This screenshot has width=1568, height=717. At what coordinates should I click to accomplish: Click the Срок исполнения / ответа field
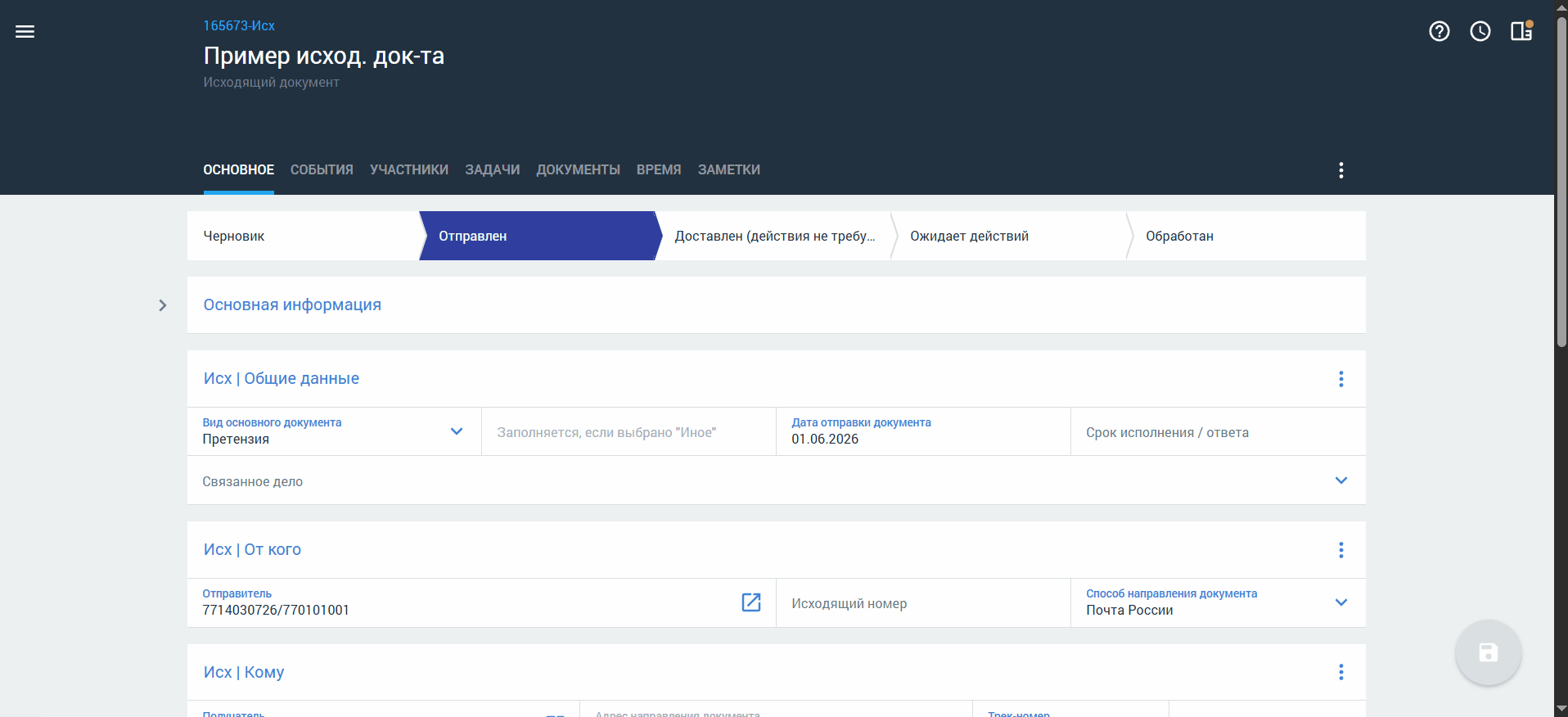1218,432
